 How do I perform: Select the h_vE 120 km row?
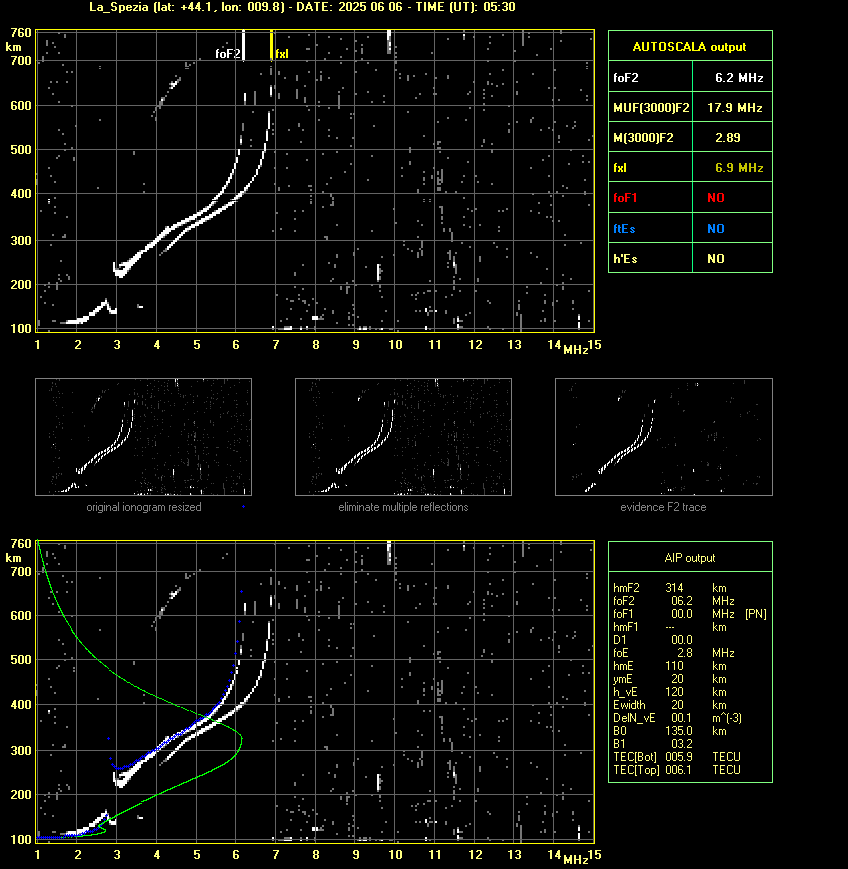click(670, 692)
